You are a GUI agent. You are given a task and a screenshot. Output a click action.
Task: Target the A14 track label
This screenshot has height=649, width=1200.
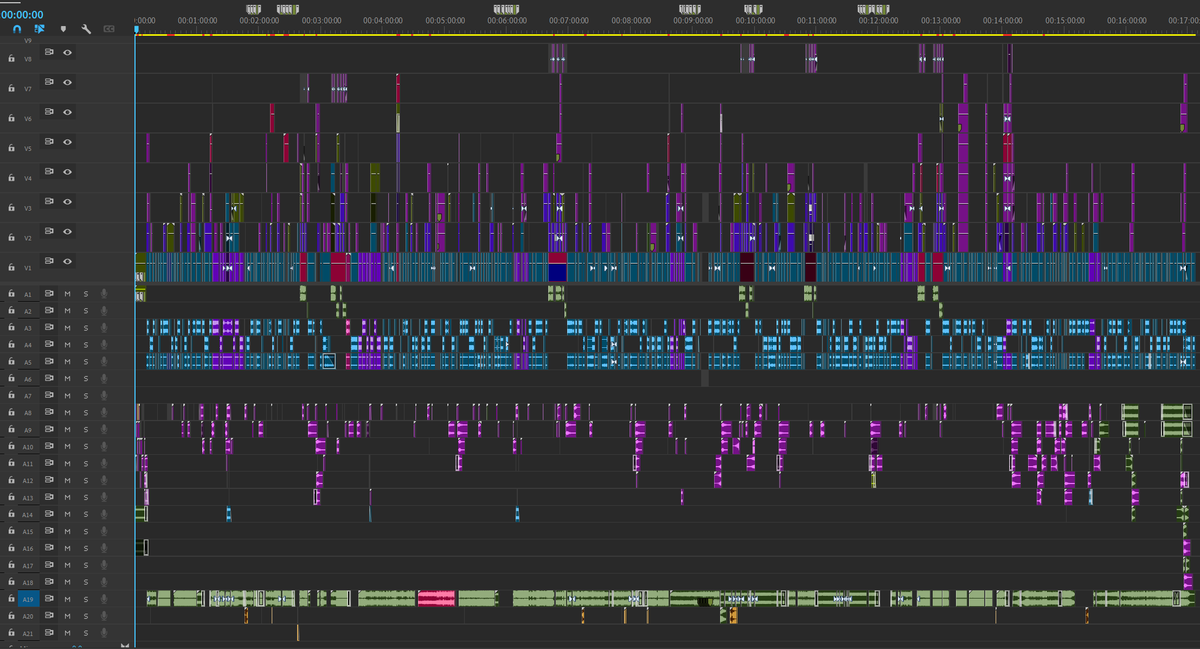pos(28,514)
